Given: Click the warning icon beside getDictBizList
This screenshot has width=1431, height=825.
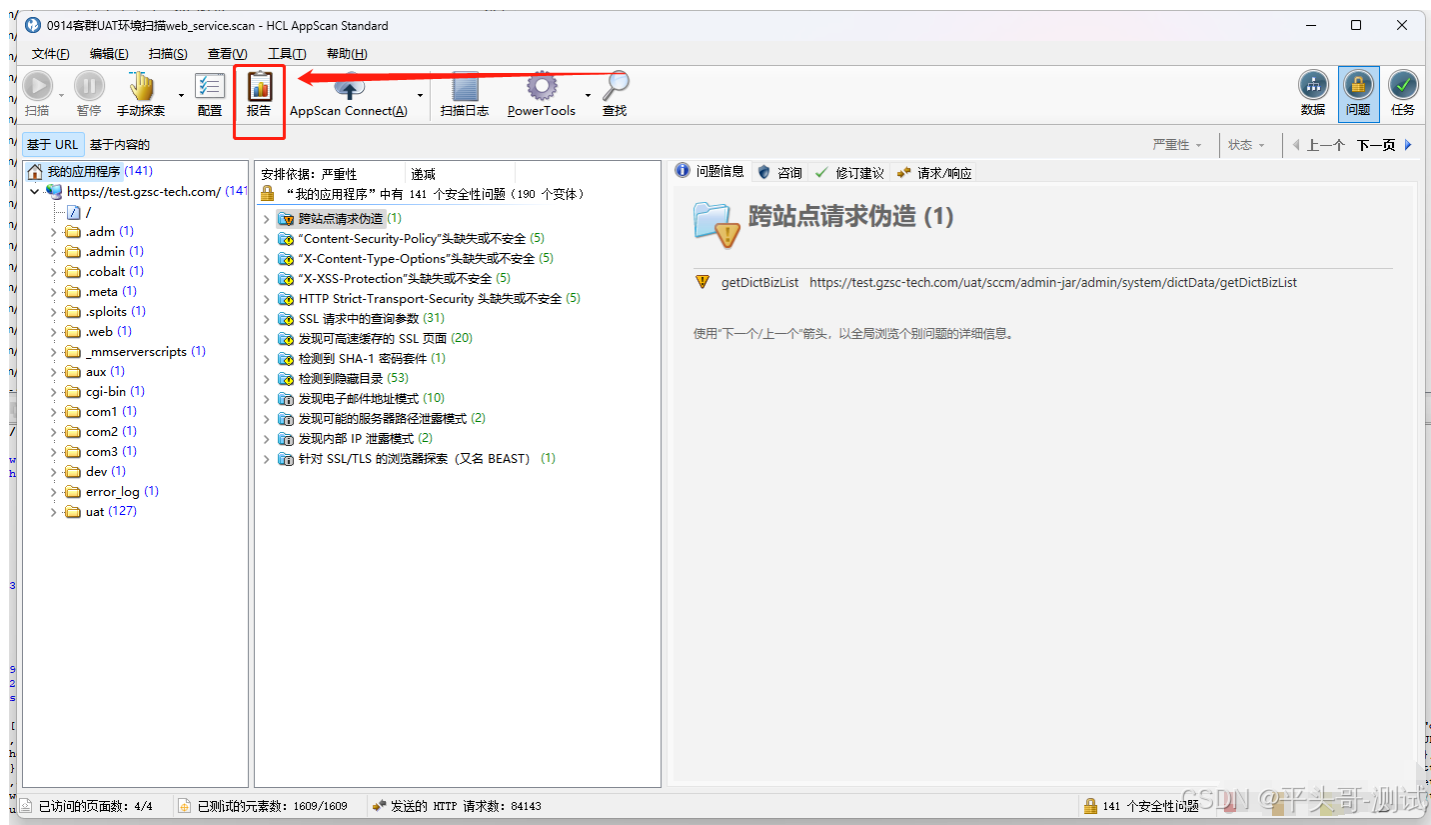Looking at the screenshot, I should point(702,282).
